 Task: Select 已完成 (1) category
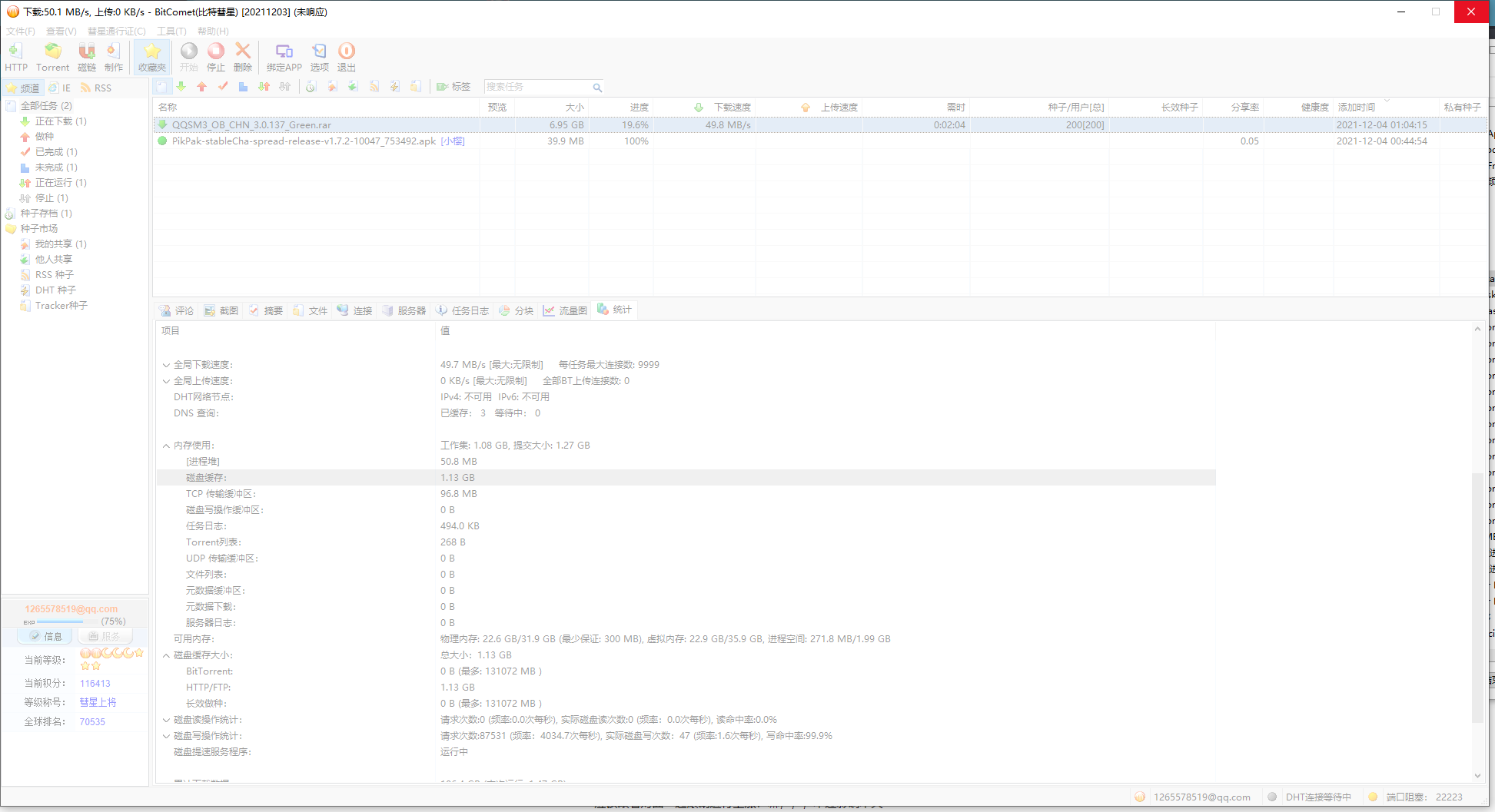[x=56, y=152]
